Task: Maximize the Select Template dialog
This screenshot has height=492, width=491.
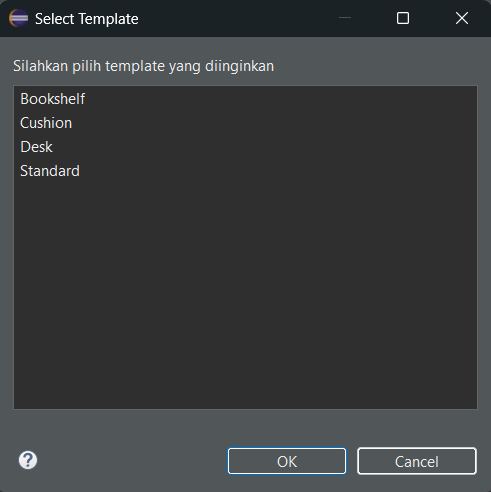Action: pos(403,18)
